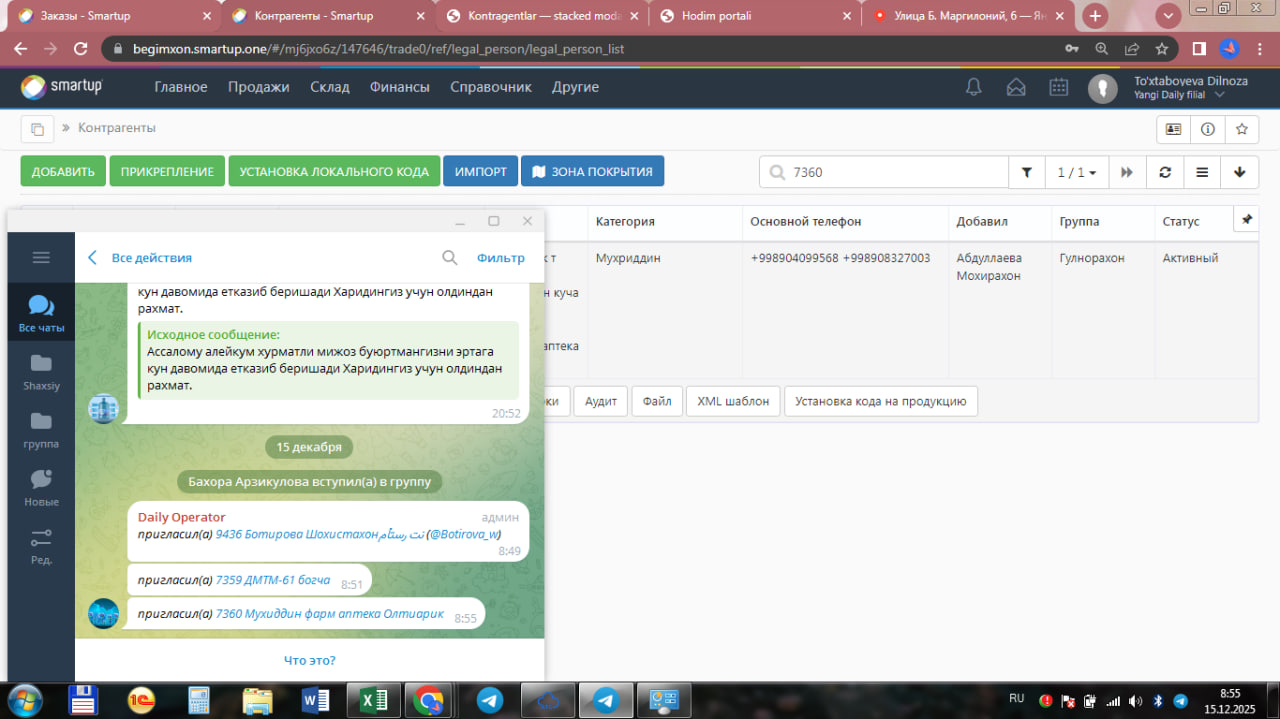Screen dimensions: 1280x719
Task: Open группа folder in Telegram sidebar
Action: point(41,429)
